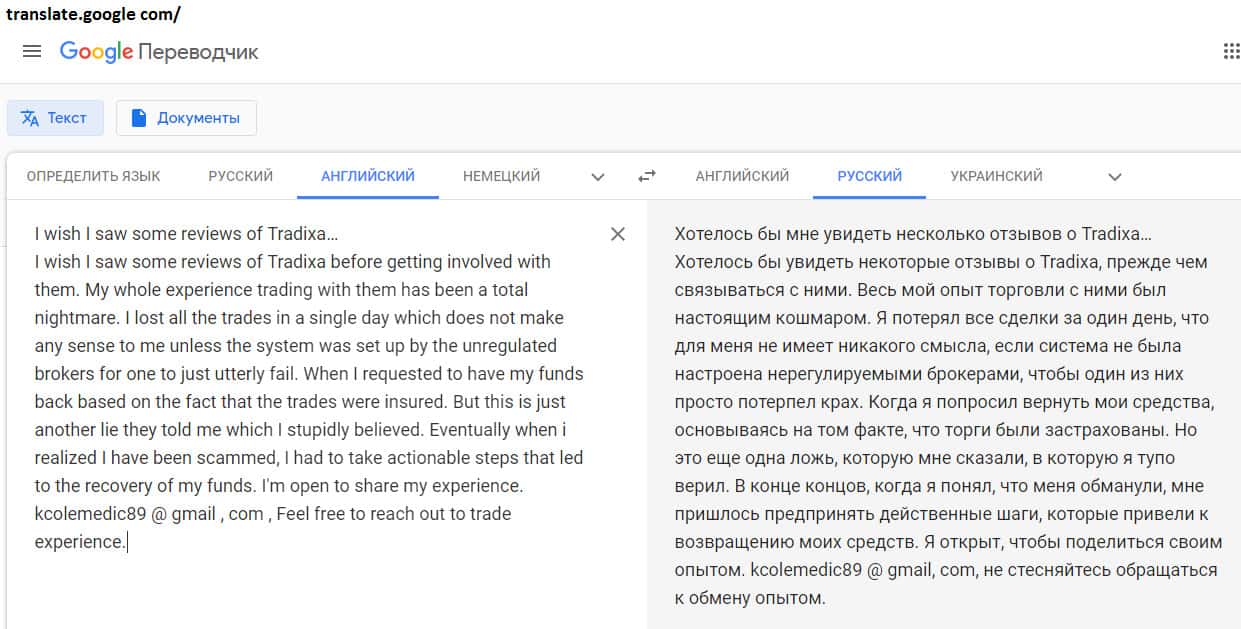
Task: Click the document icon in Документы button
Action: (x=138, y=118)
